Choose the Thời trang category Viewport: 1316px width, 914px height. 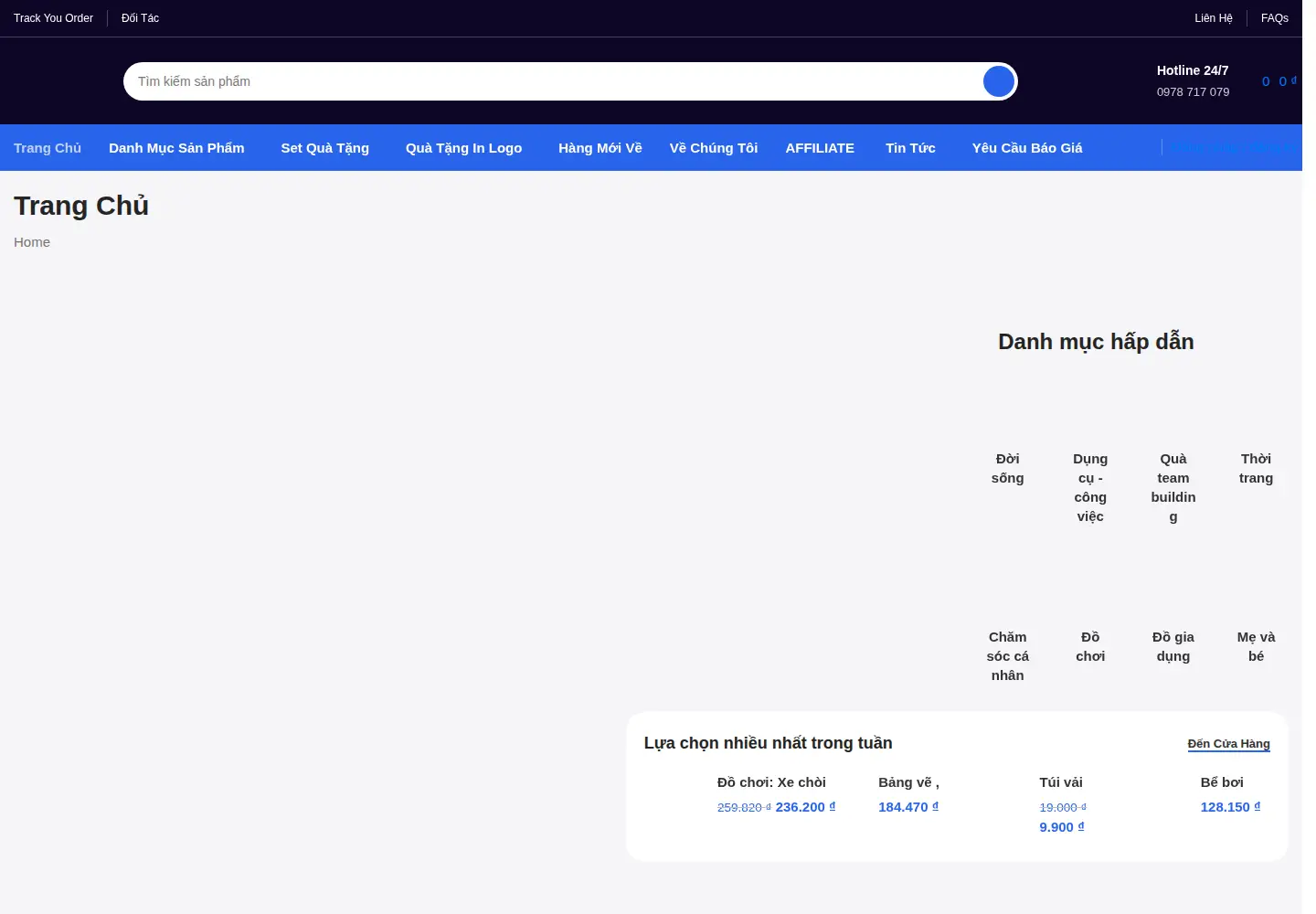1256,468
